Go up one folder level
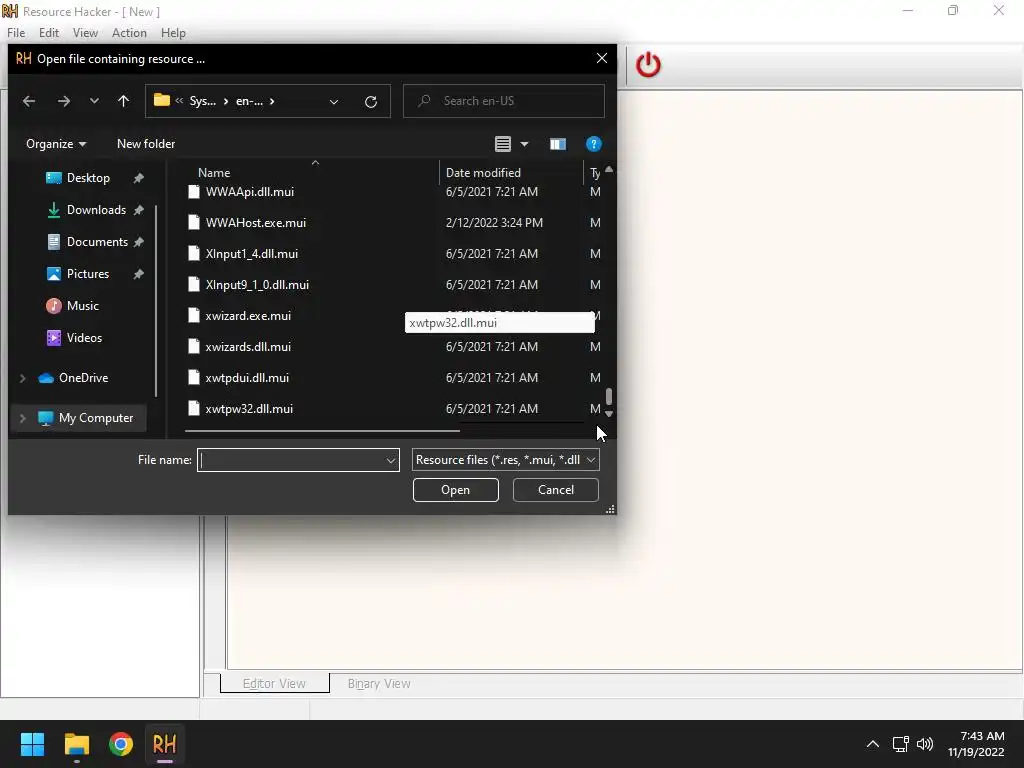Image resolution: width=1024 pixels, height=768 pixels. click(123, 101)
